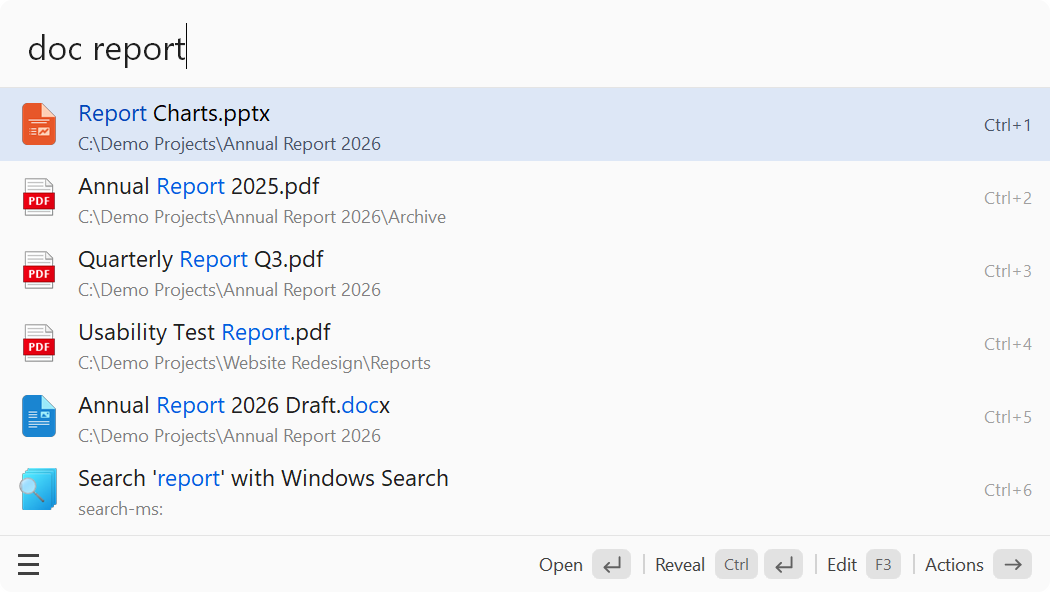Click the Ctrl+3 shortcut label
The width and height of the screenshot is (1050, 592).
[1007, 271]
